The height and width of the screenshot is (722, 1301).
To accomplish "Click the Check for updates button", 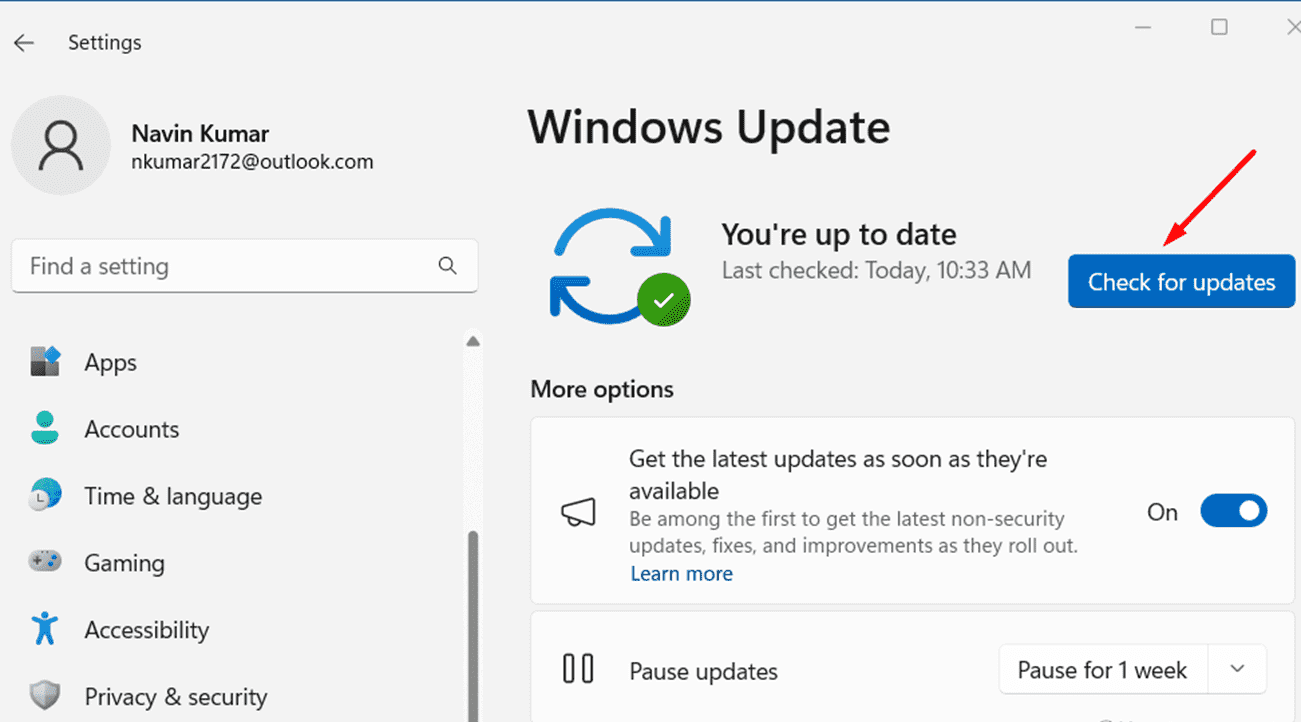I will pos(1181,282).
